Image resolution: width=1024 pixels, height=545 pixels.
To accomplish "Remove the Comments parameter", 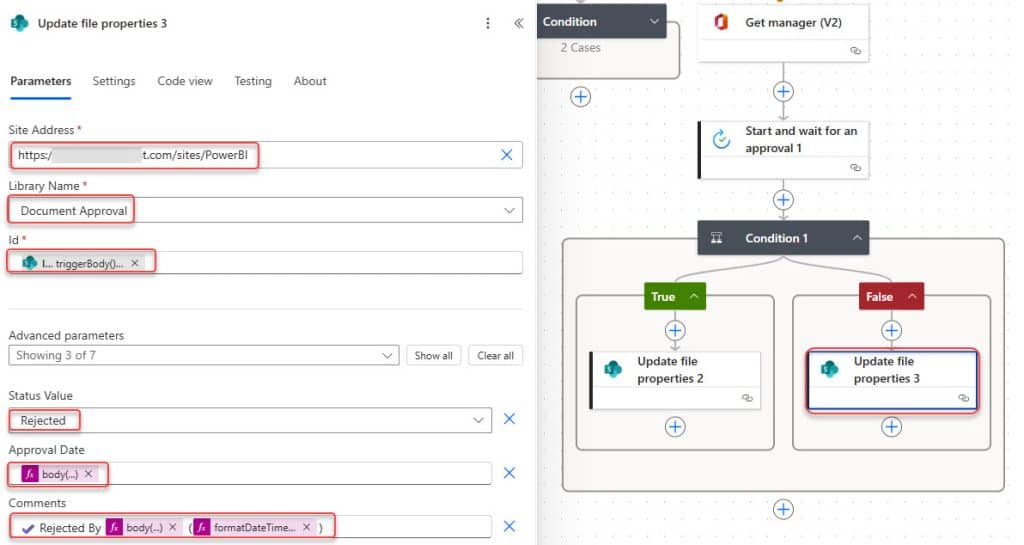I will tap(509, 526).
